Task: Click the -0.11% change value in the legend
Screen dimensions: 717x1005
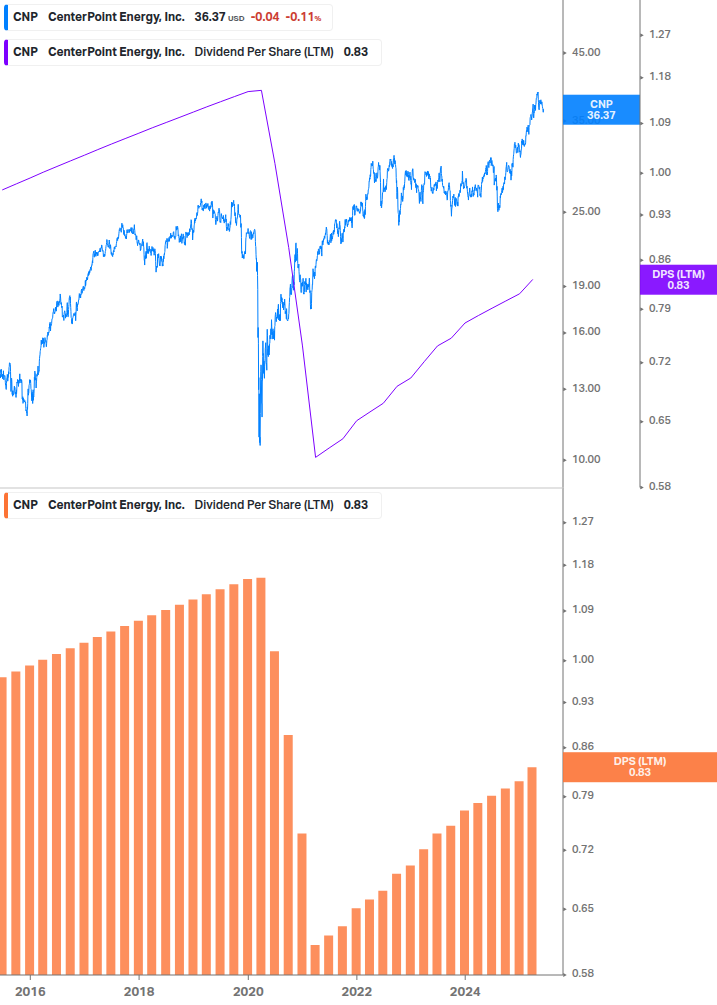Action: [304, 17]
